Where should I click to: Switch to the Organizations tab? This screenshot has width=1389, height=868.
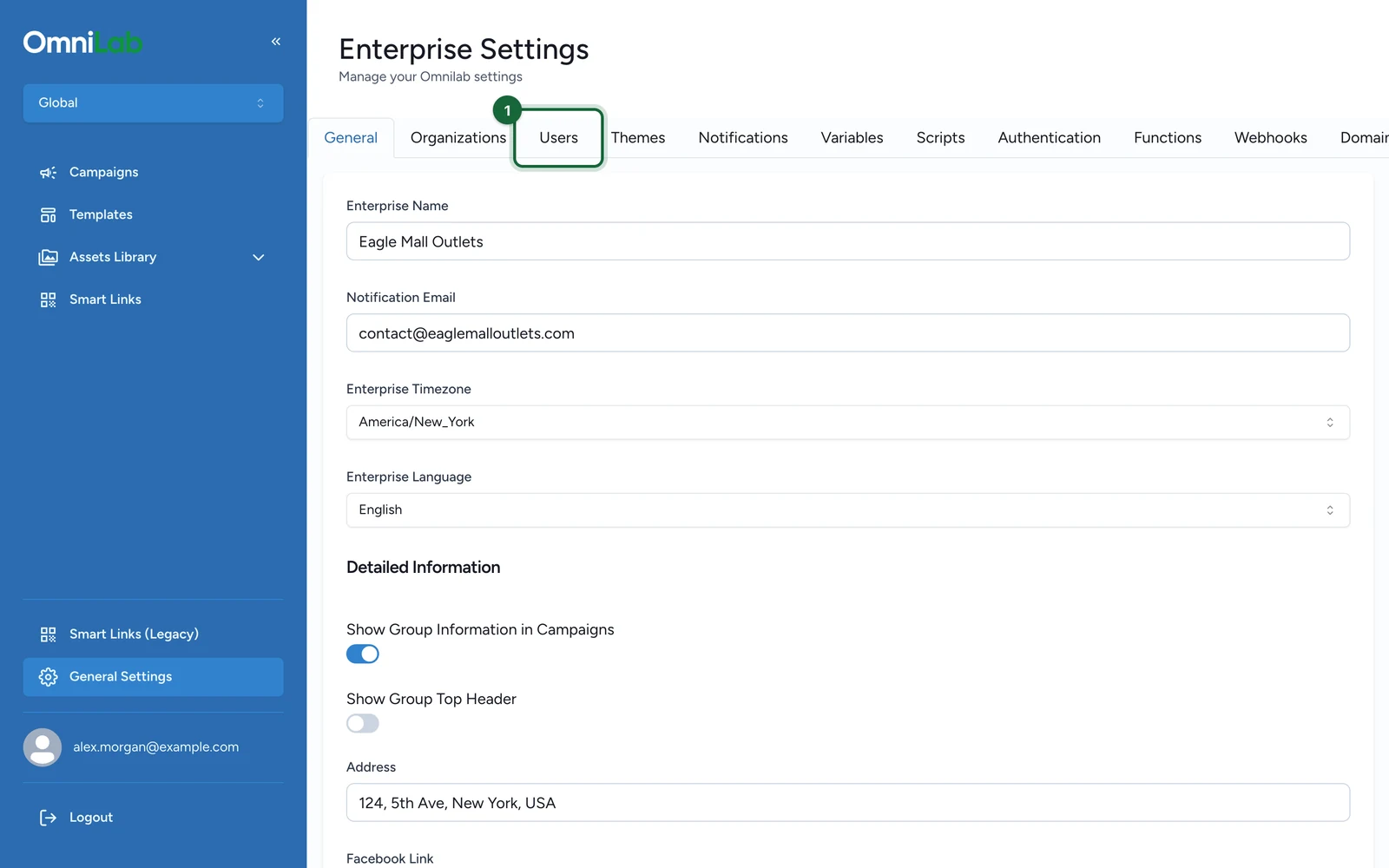(458, 138)
